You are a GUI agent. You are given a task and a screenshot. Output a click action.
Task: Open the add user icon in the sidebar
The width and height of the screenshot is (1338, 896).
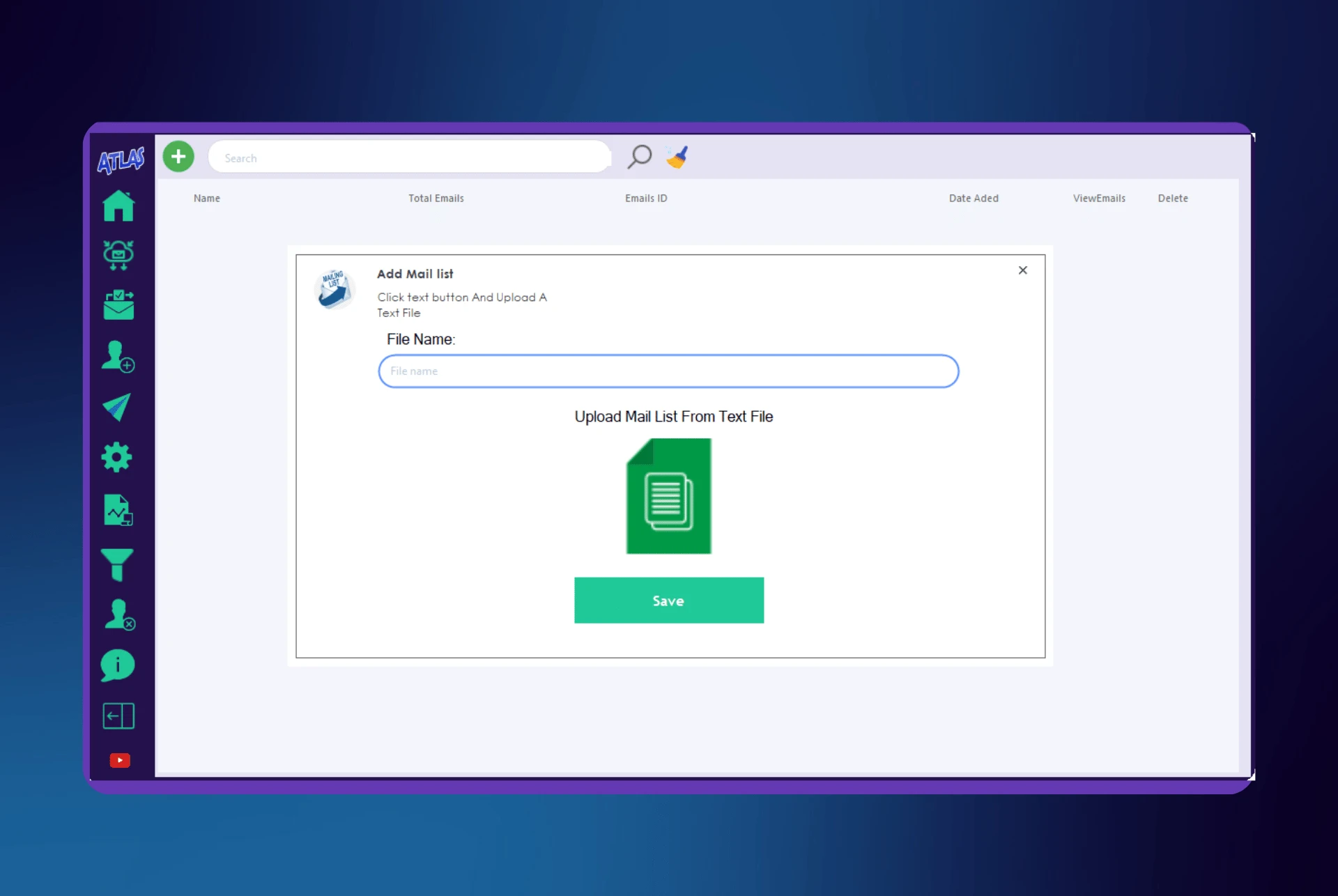(x=118, y=357)
